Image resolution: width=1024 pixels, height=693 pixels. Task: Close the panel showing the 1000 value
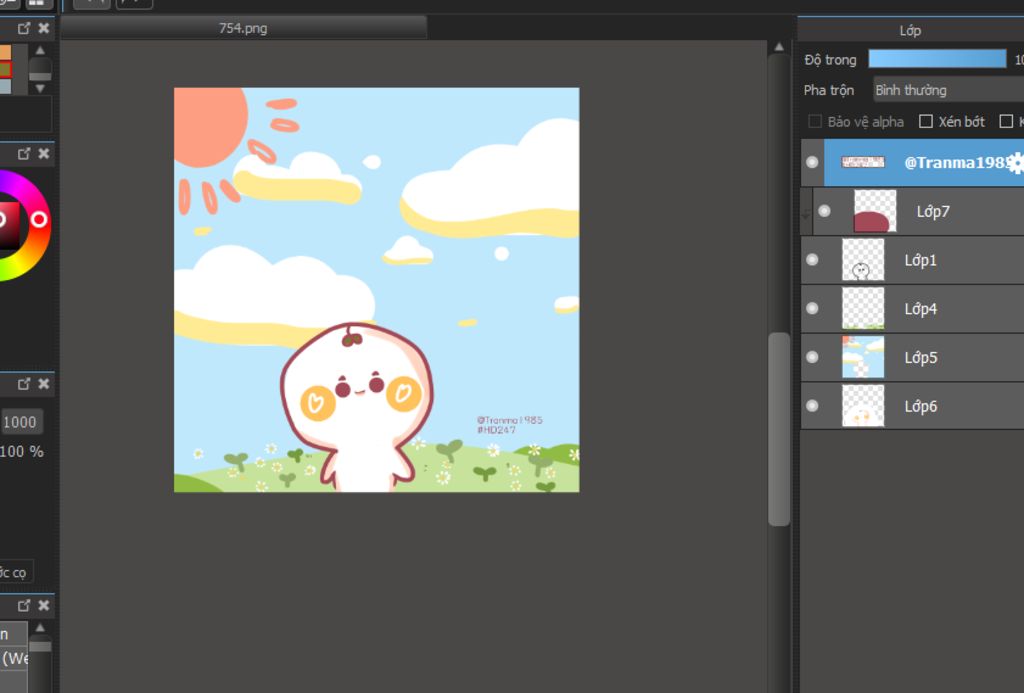pyautogui.click(x=44, y=383)
